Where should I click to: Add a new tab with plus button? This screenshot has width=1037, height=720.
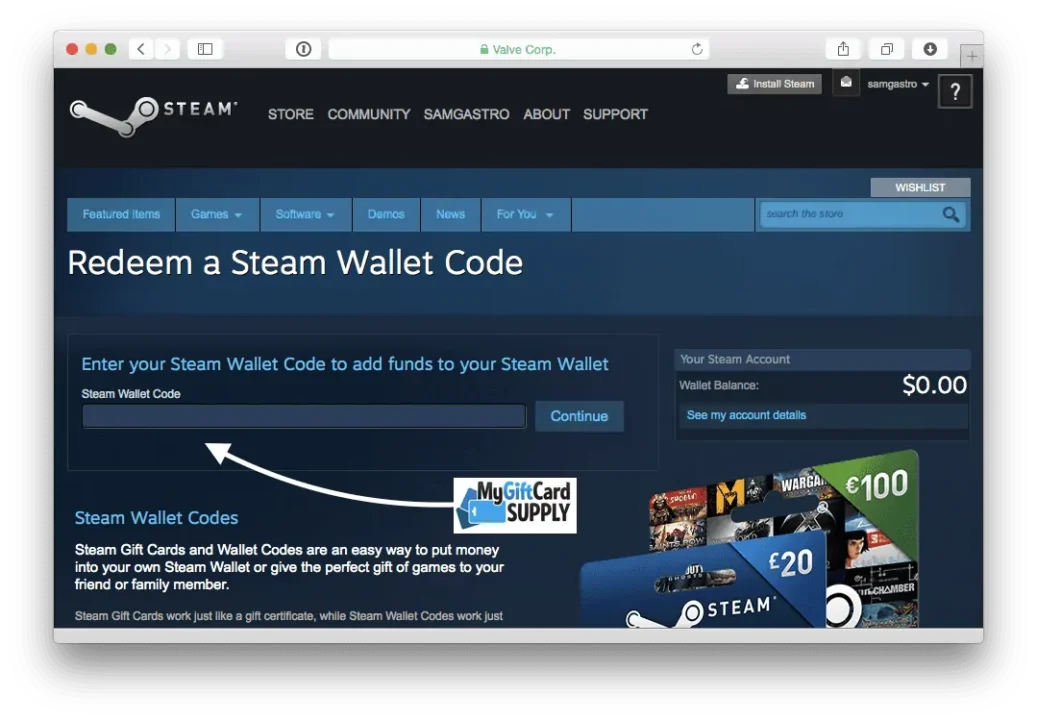972,56
